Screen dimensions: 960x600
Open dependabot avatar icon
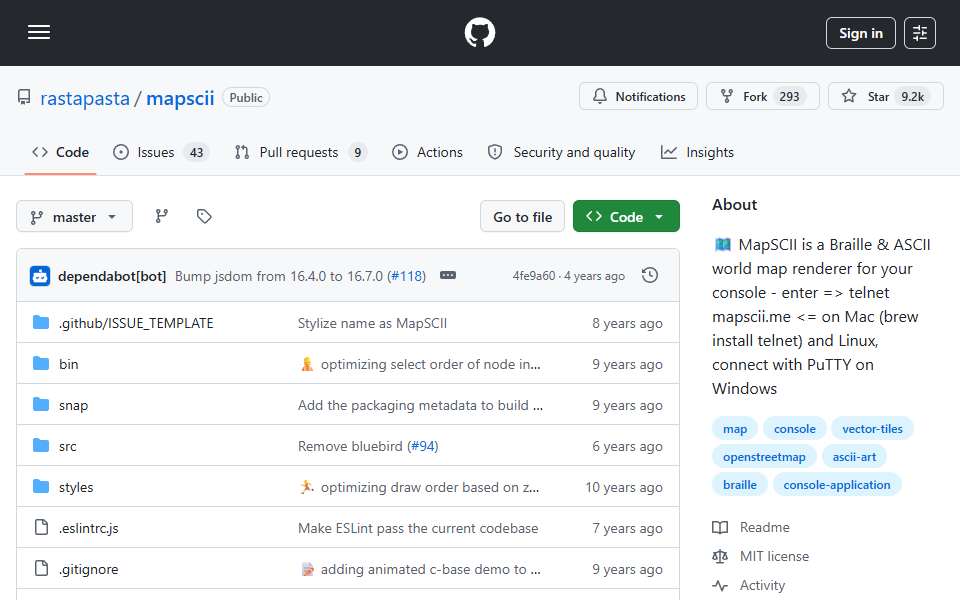click(x=40, y=276)
